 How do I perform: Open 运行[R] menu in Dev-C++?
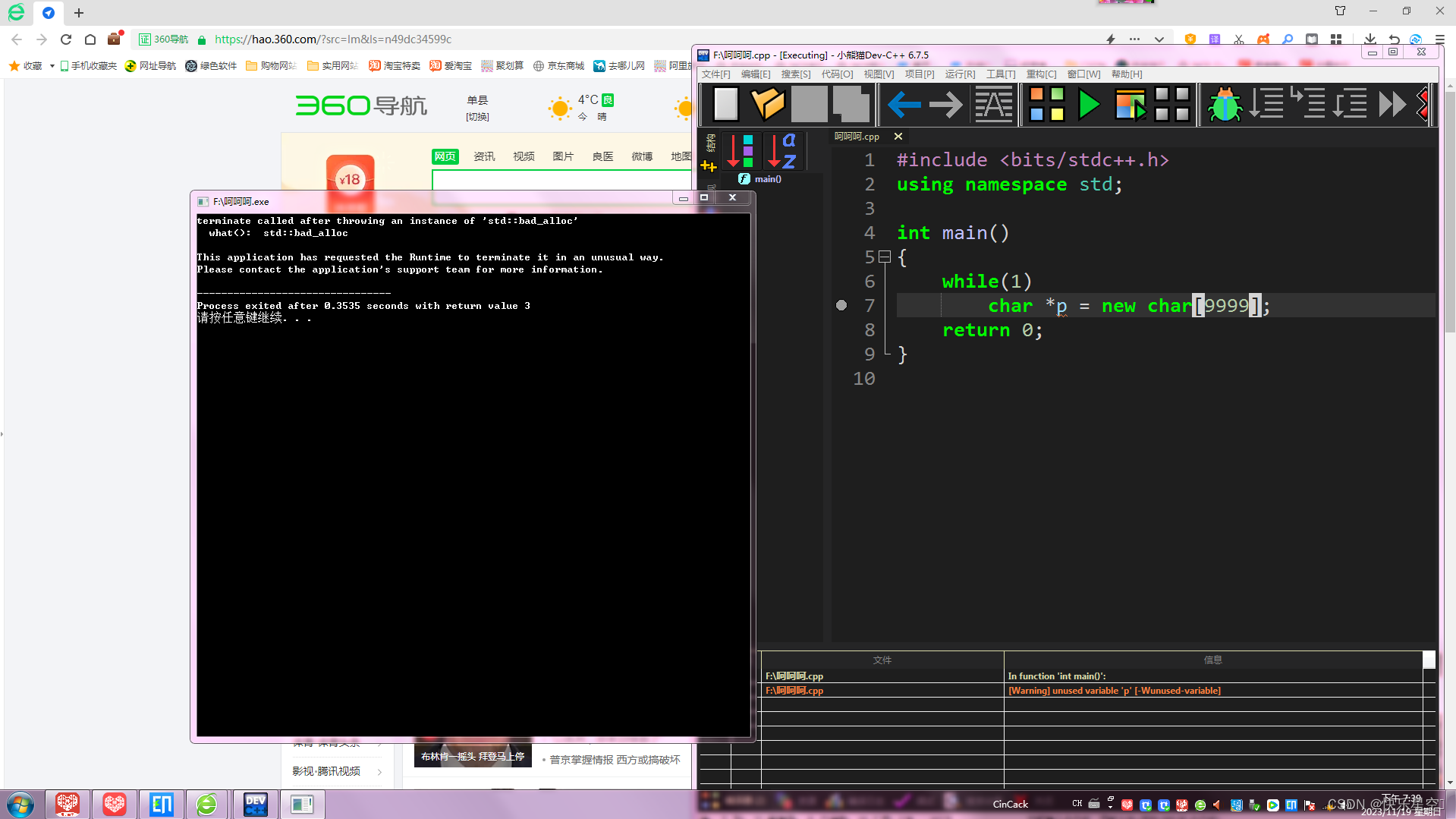pos(960,74)
